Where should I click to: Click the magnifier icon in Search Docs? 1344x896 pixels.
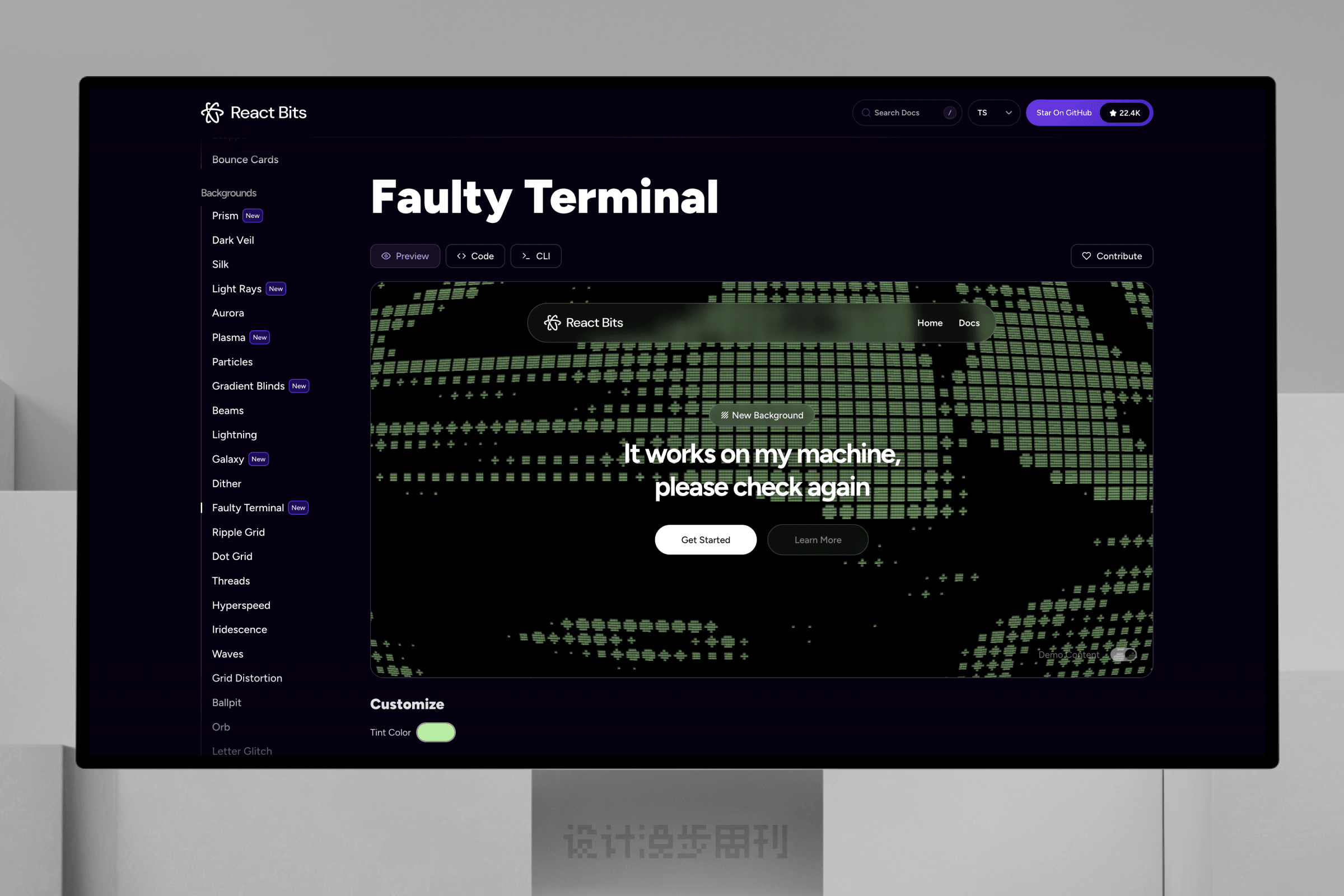click(866, 113)
